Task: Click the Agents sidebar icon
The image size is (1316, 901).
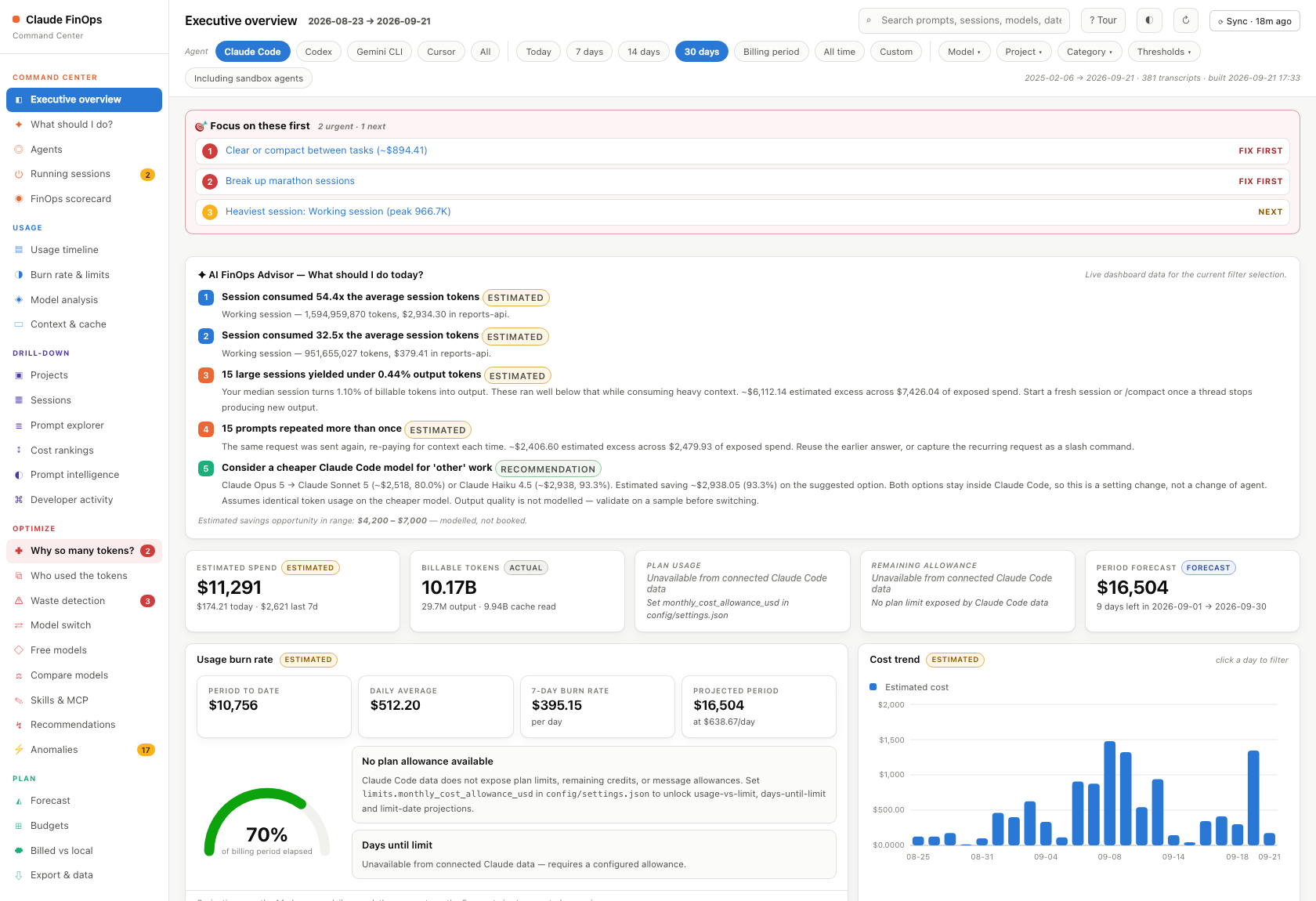Action: [x=19, y=150]
